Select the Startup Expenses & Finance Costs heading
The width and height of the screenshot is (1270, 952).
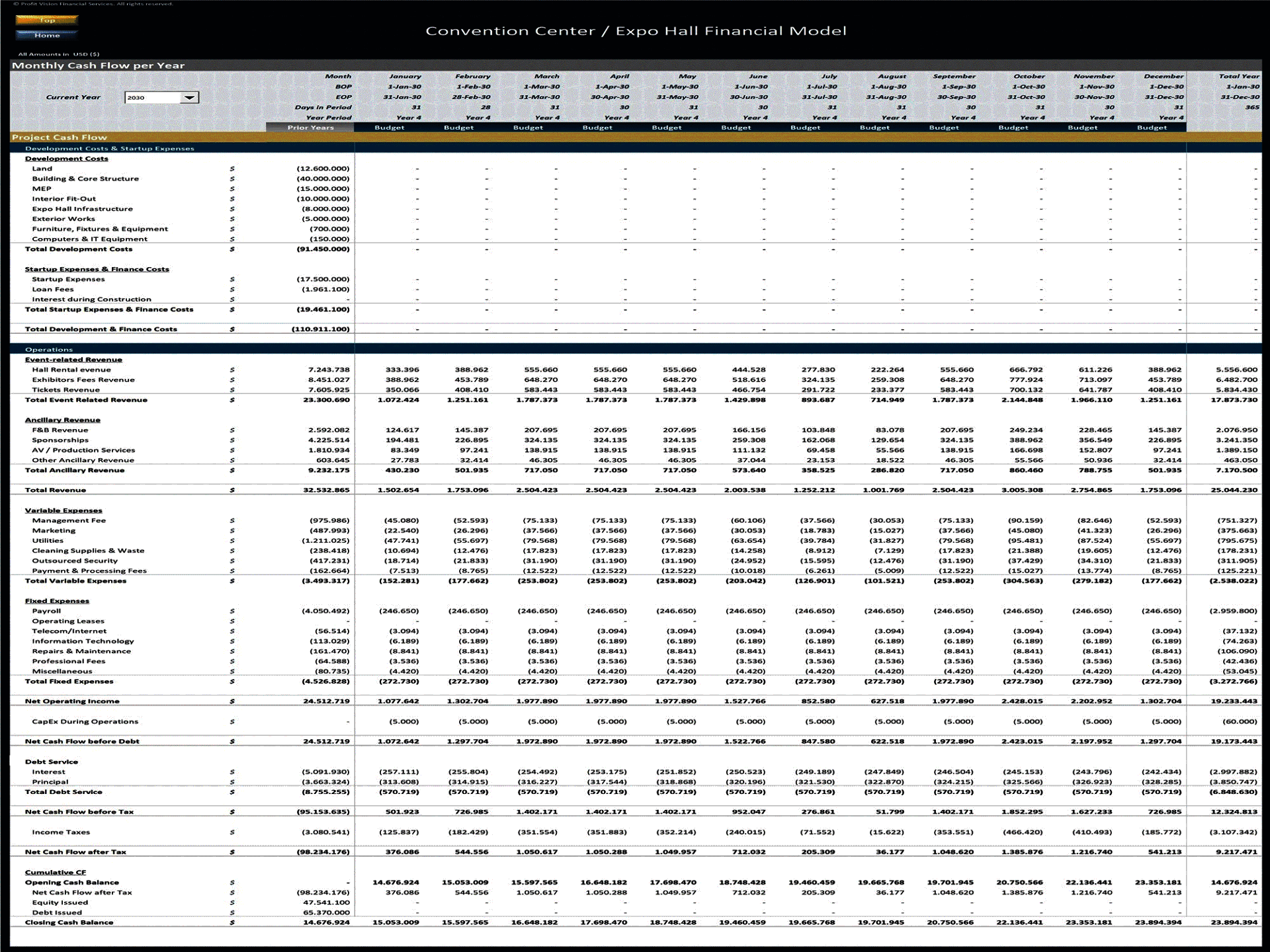pos(97,269)
